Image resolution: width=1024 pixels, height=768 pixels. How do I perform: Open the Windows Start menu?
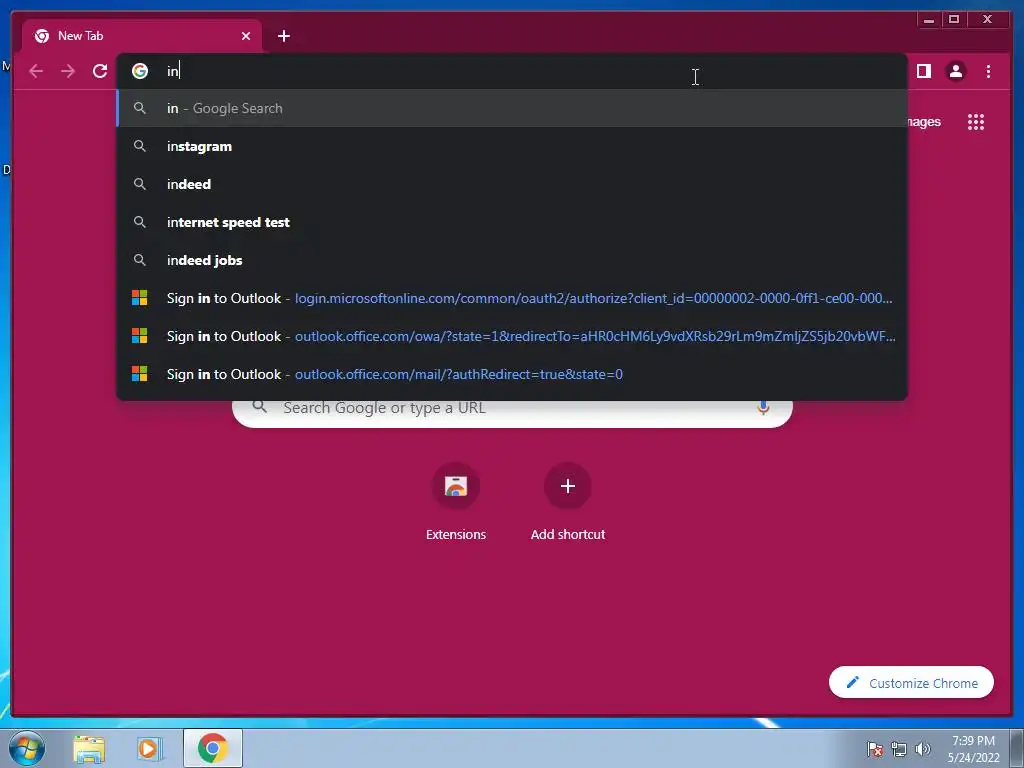coord(27,748)
